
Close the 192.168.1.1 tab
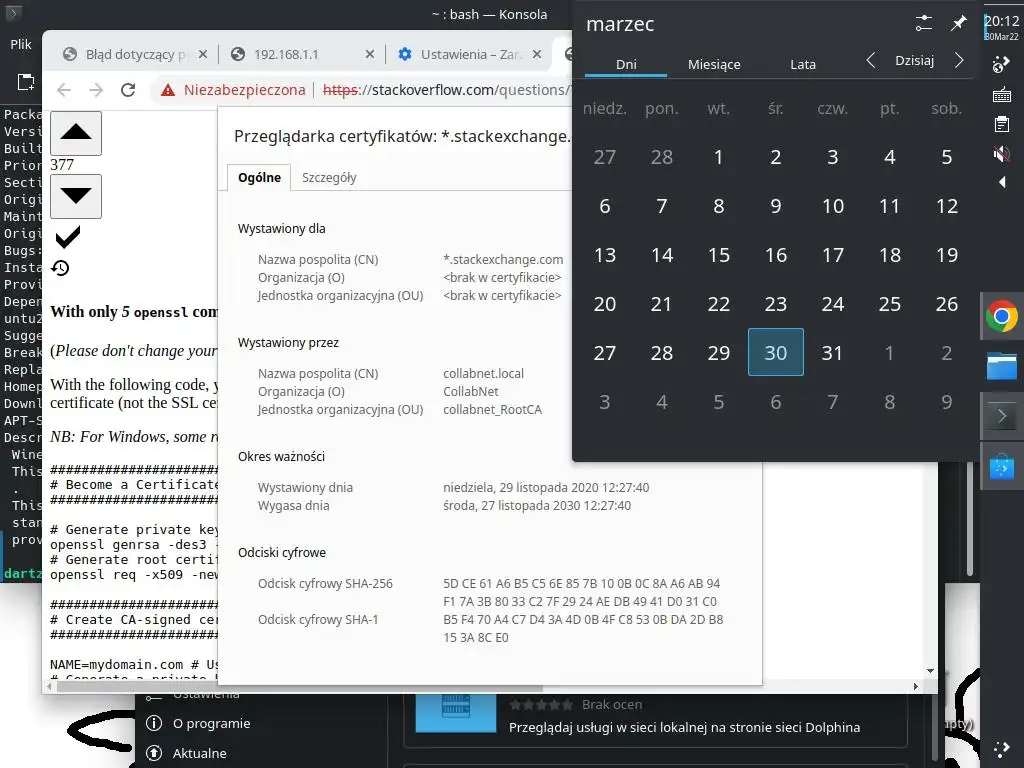[370, 54]
